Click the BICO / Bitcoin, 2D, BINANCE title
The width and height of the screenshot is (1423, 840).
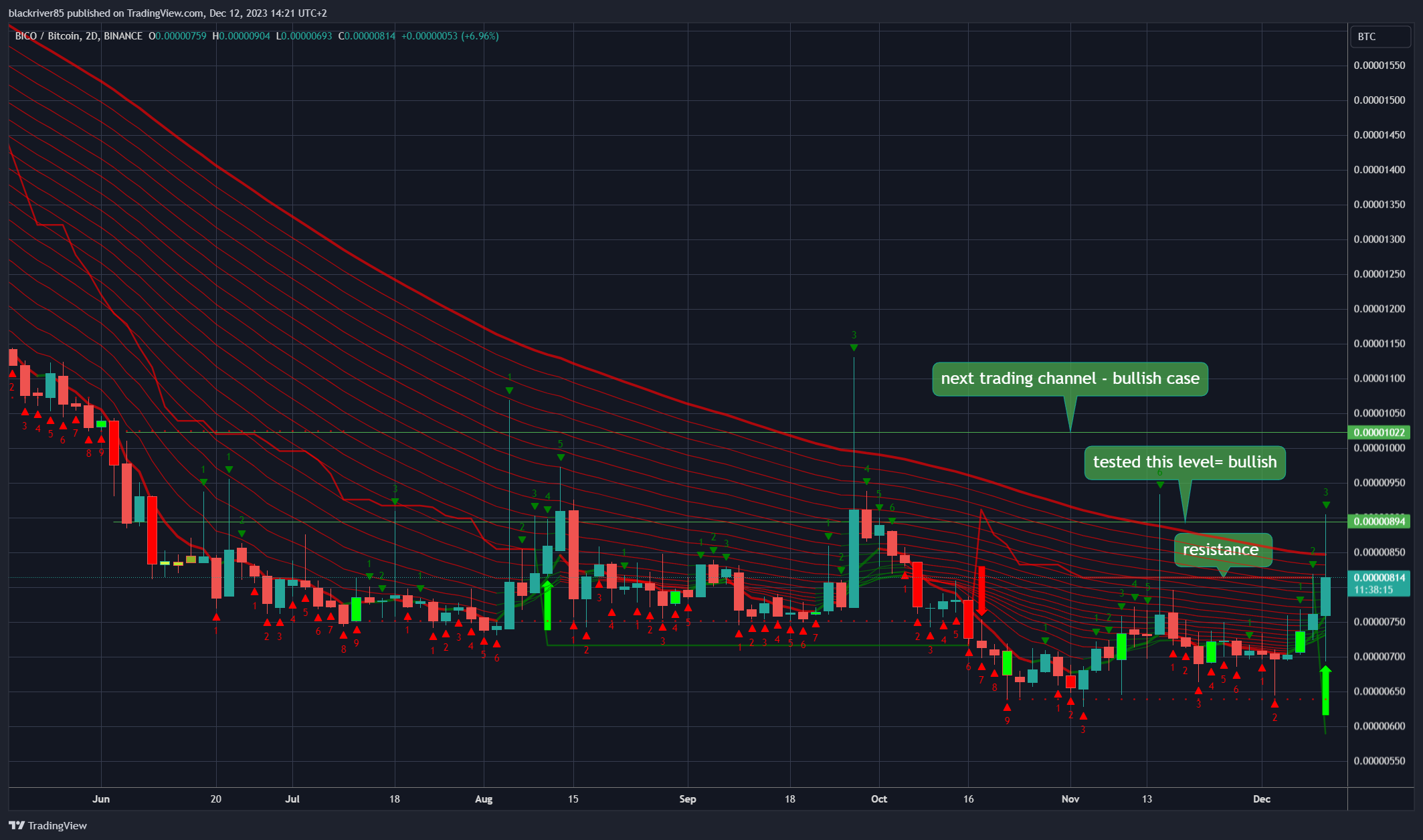point(78,36)
